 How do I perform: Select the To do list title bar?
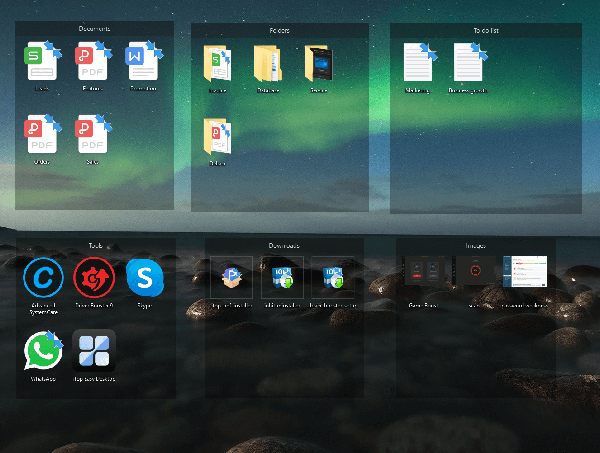(486, 31)
